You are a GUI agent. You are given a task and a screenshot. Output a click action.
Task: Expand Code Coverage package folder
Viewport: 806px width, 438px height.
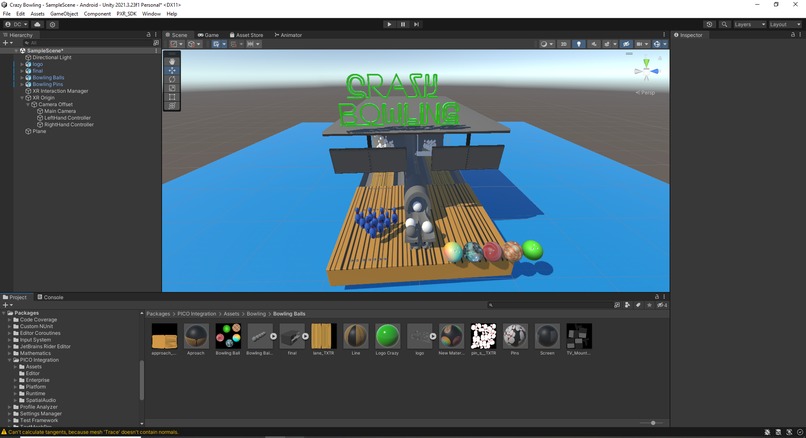9,320
